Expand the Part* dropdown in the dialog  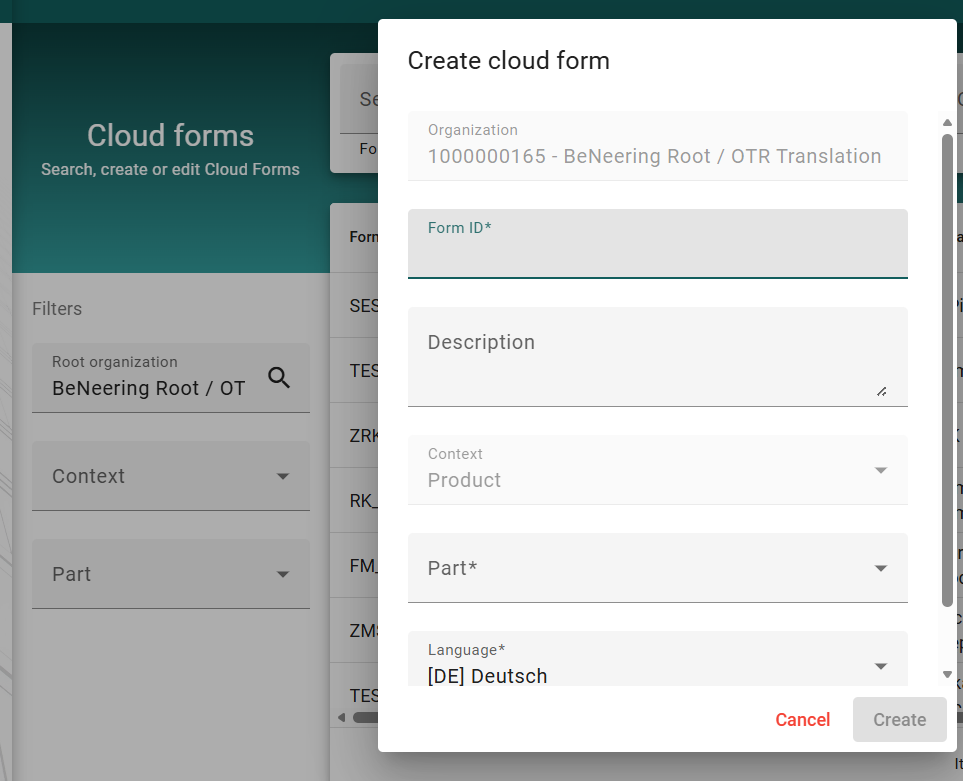[x=880, y=568]
